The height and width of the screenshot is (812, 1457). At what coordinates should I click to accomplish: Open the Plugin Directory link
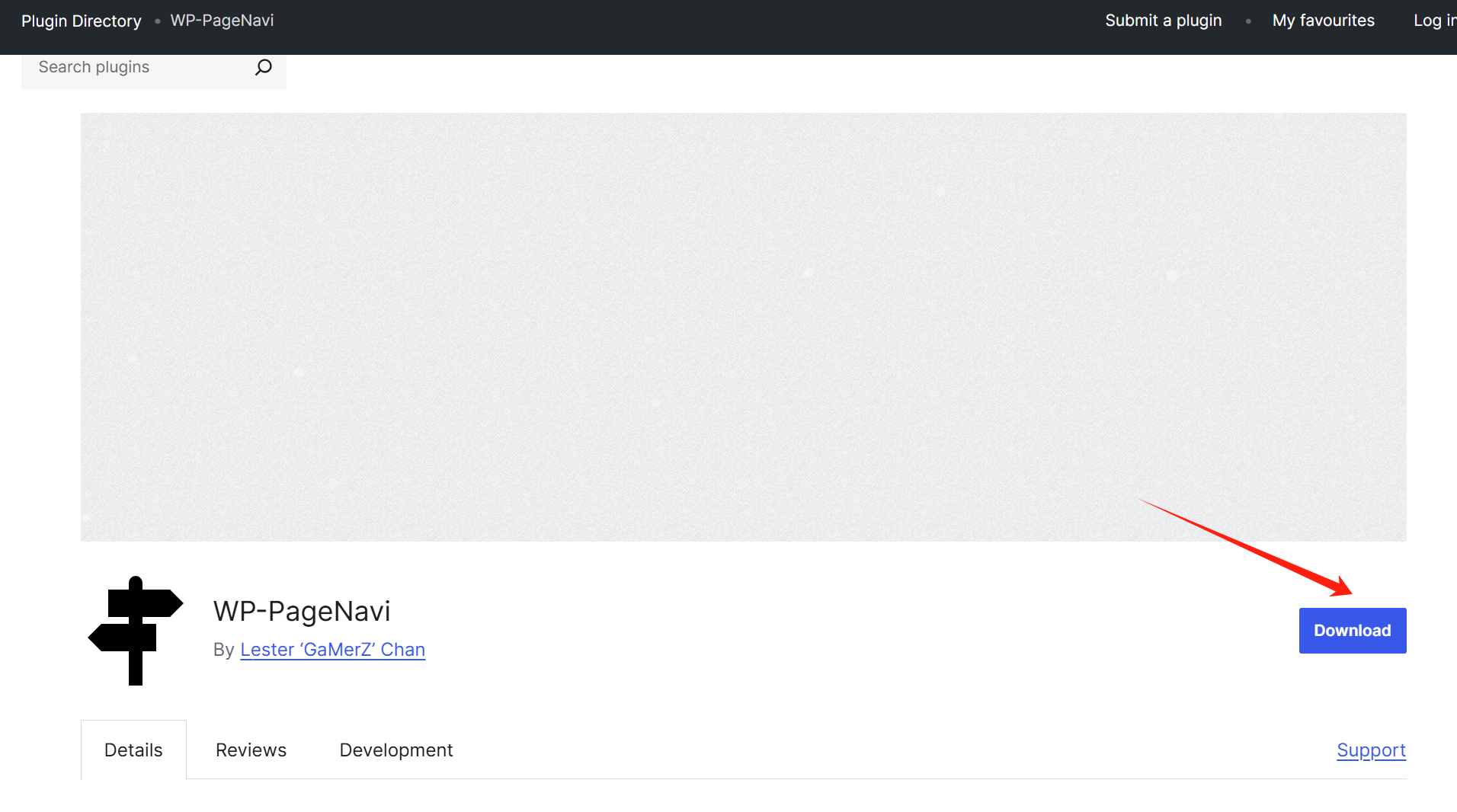[x=82, y=21]
